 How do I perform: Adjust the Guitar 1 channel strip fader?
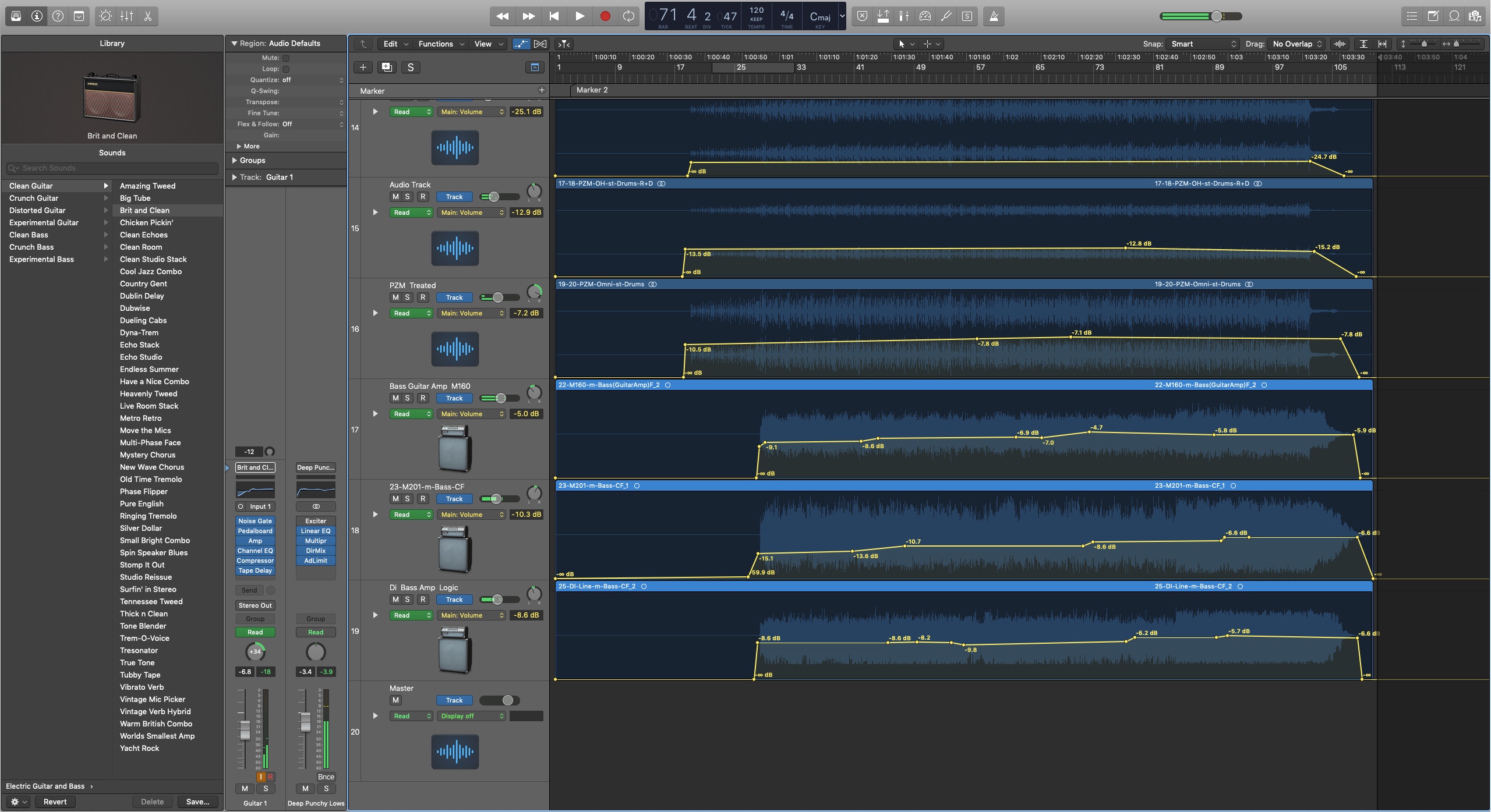245,729
